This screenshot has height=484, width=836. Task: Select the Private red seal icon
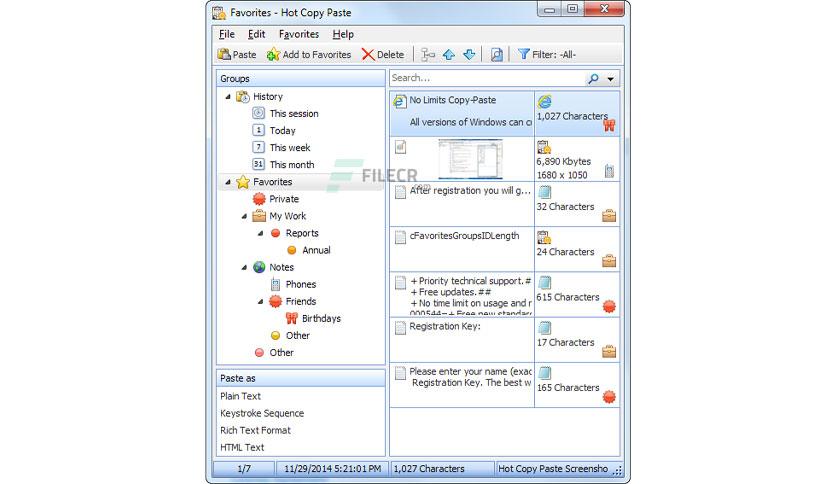[x=259, y=199]
